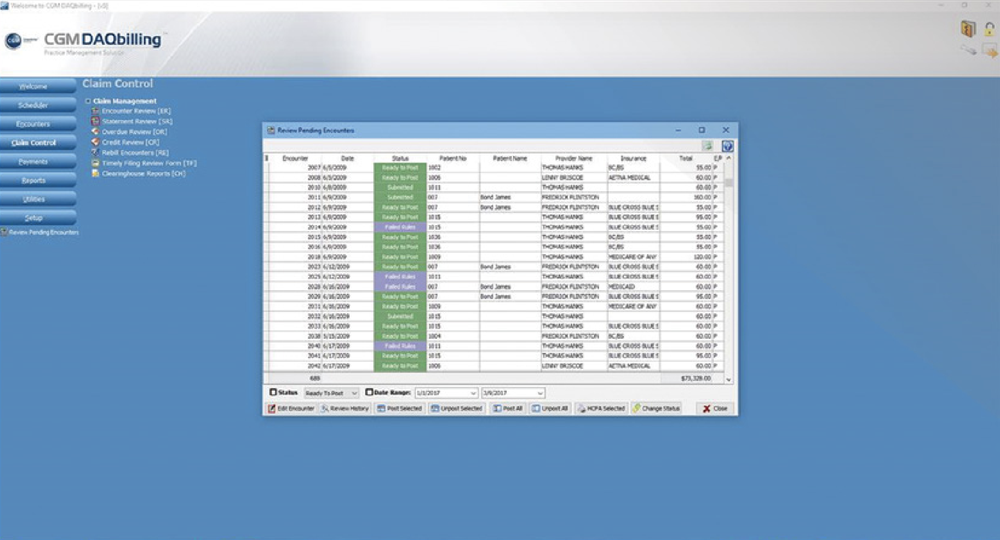Sort by the Encounter column header

(x=295, y=158)
